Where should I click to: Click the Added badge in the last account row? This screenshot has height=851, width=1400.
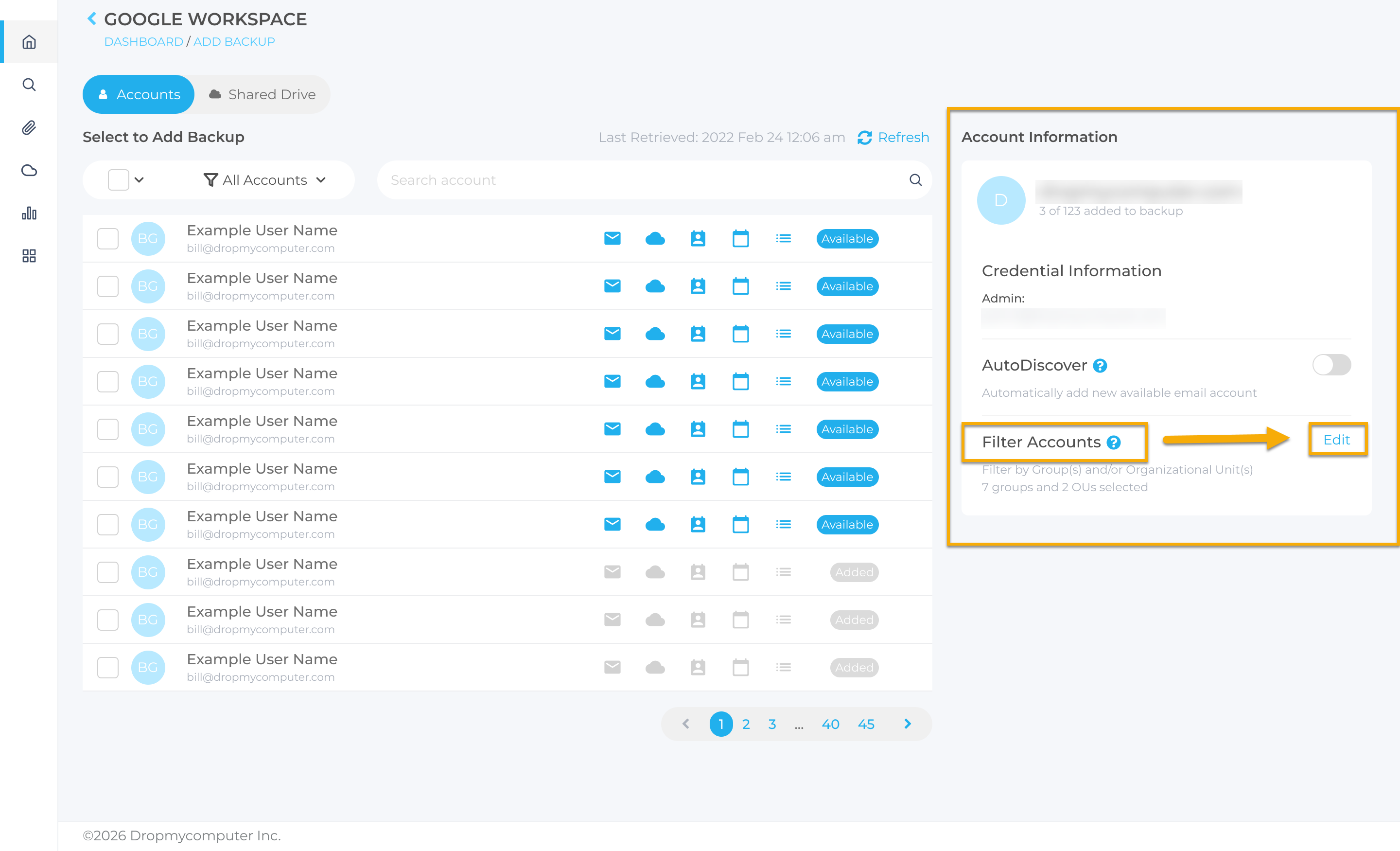pyautogui.click(x=854, y=667)
